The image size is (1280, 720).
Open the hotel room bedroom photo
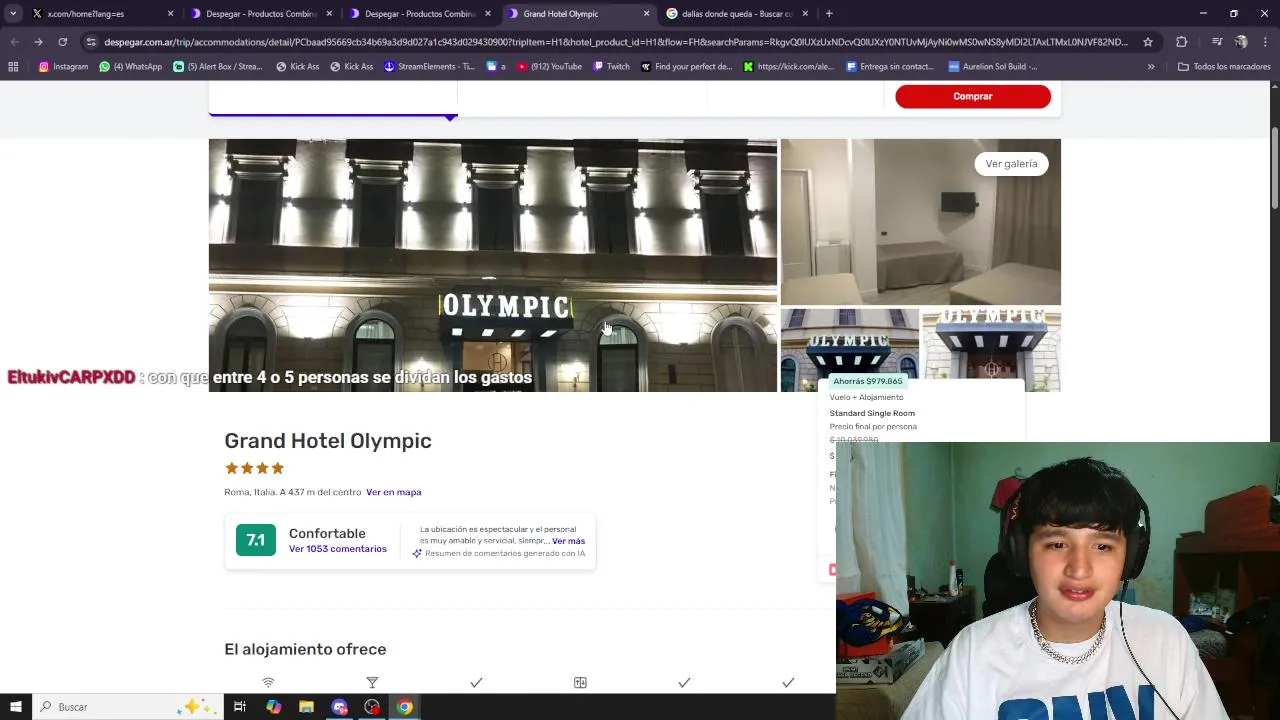tap(920, 222)
